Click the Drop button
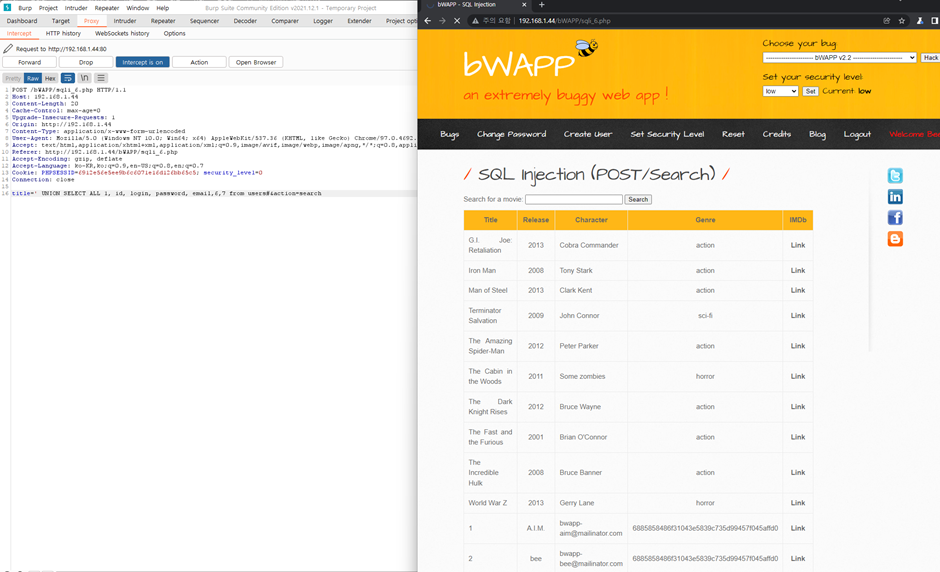This screenshot has height=572, width=940. click(x=86, y=62)
